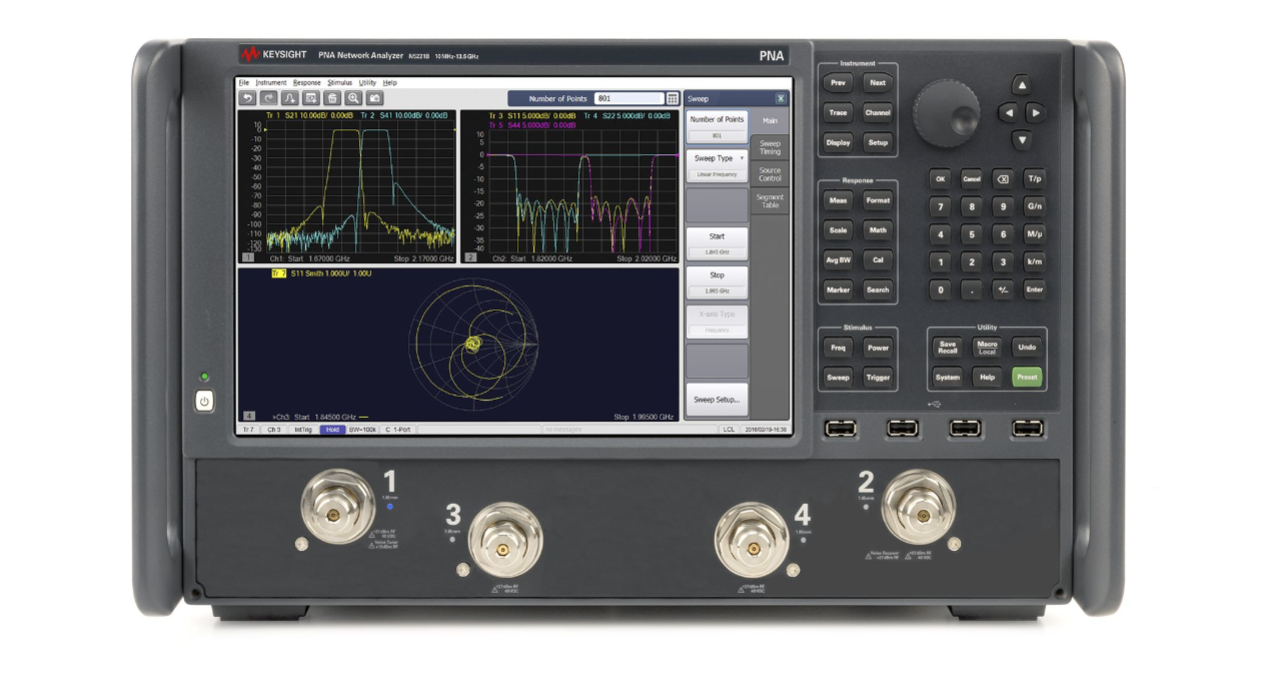Click the Sweep Setup button
Image resolution: width=1267 pixels, height=693 pixels.
point(716,399)
